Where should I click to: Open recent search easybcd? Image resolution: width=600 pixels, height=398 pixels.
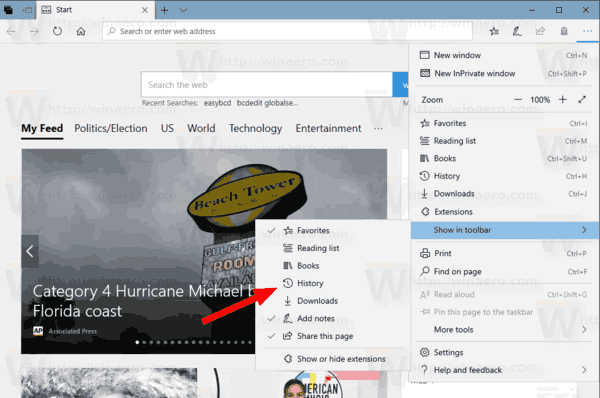[217, 103]
